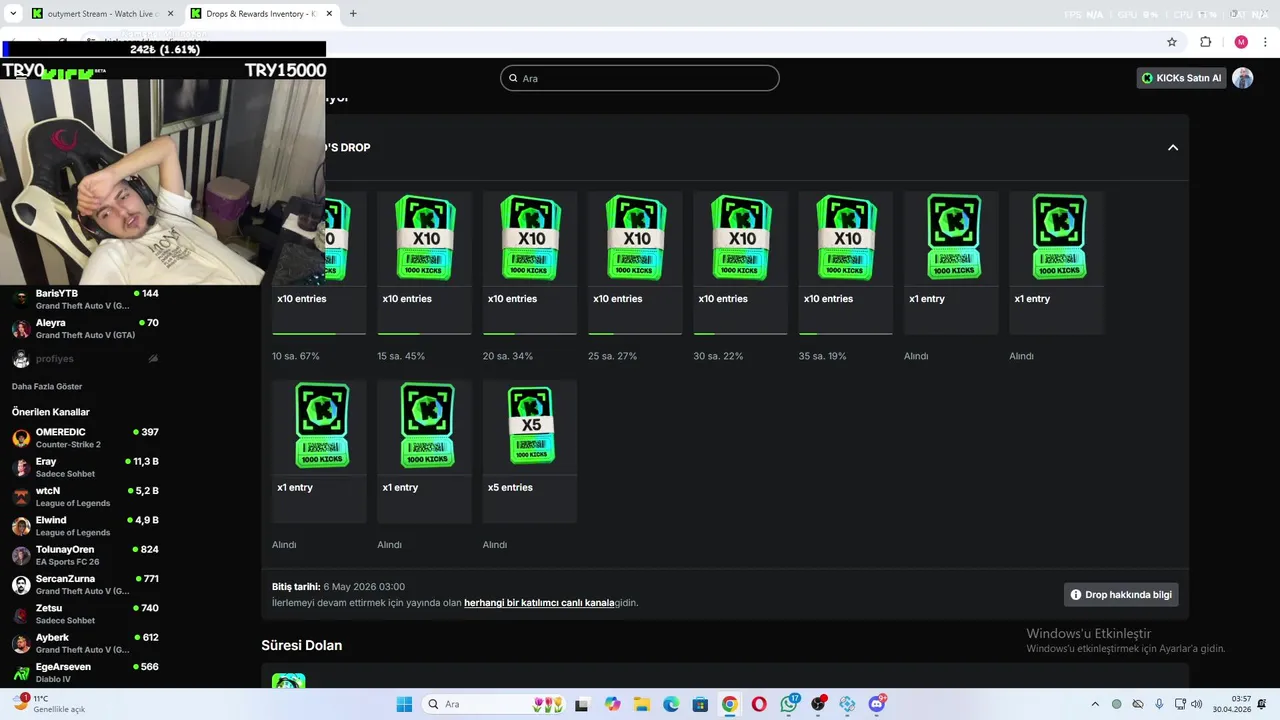The image size is (1280, 720).
Task: Click the Bitiş tarihi 6 May 2026 text
Action: pyautogui.click(x=338, y=587)
